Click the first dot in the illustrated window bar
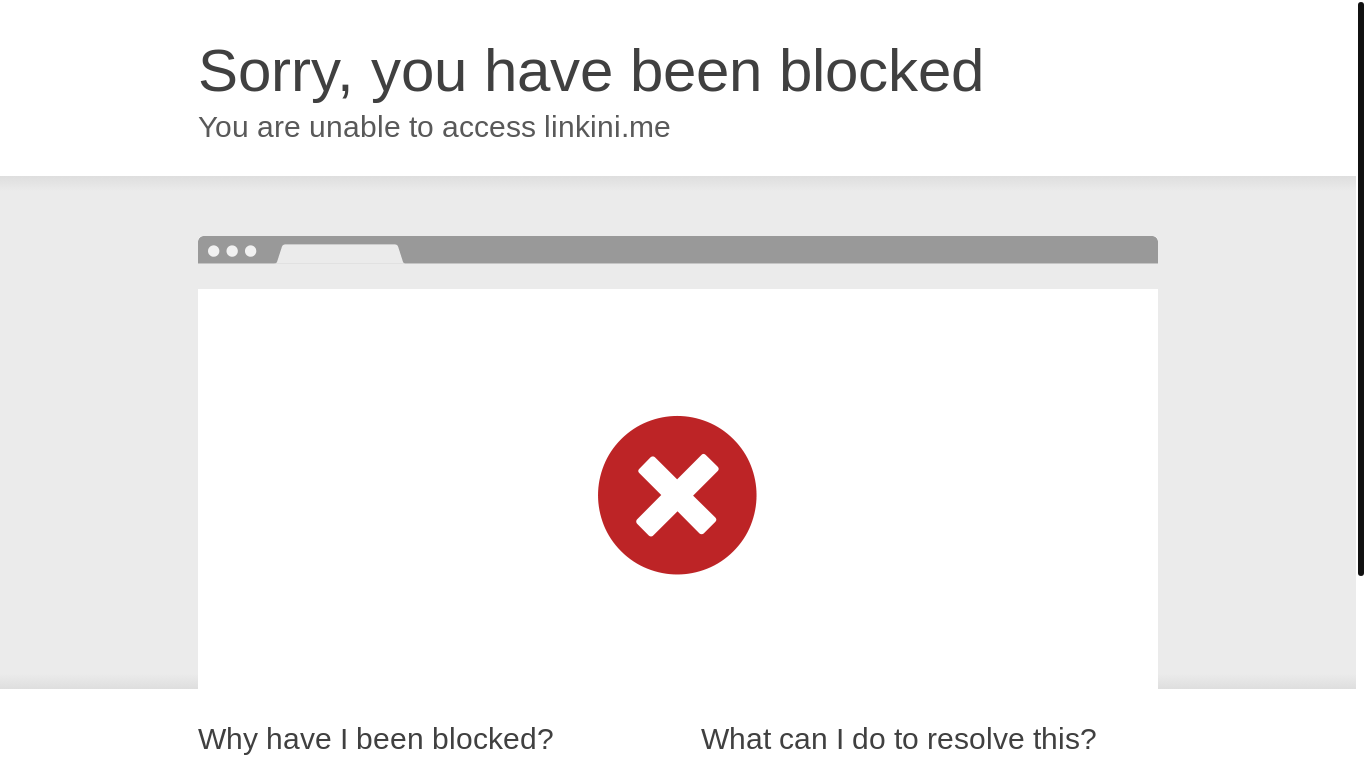 coord(214,251)
